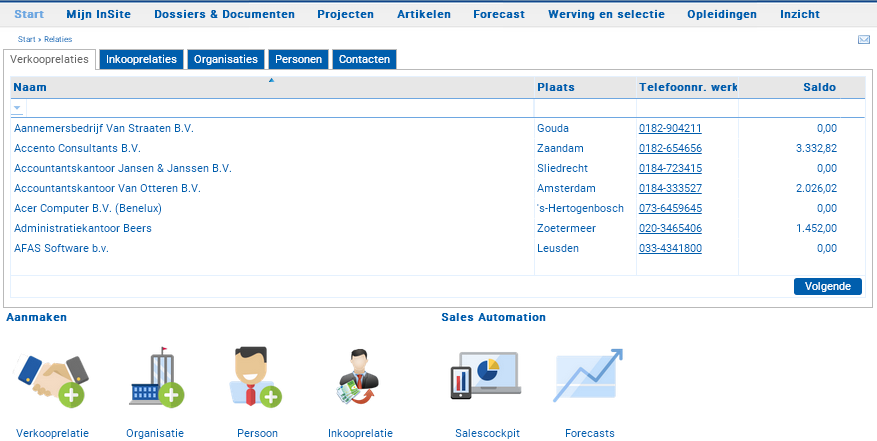Open Accento Consultants B.V.
The image size is (877, 441).
tap(77, 149)
